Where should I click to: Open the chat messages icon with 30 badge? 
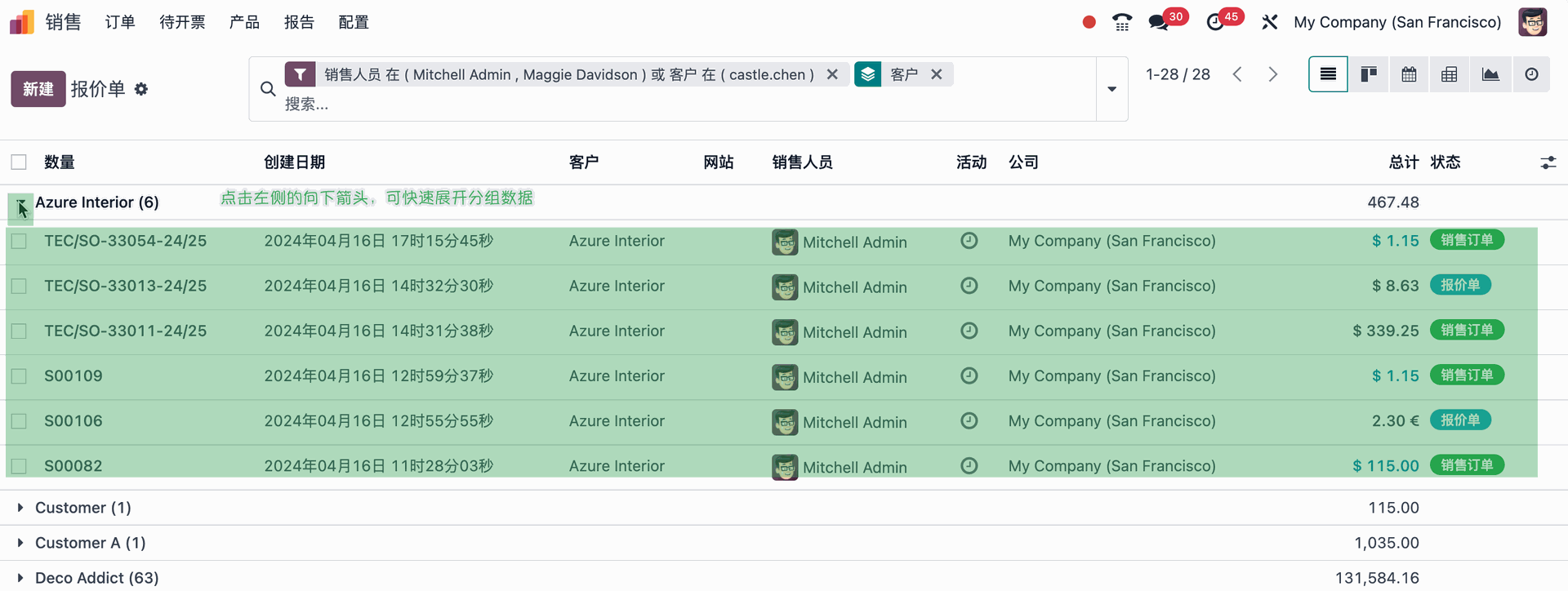point(1159,22)
